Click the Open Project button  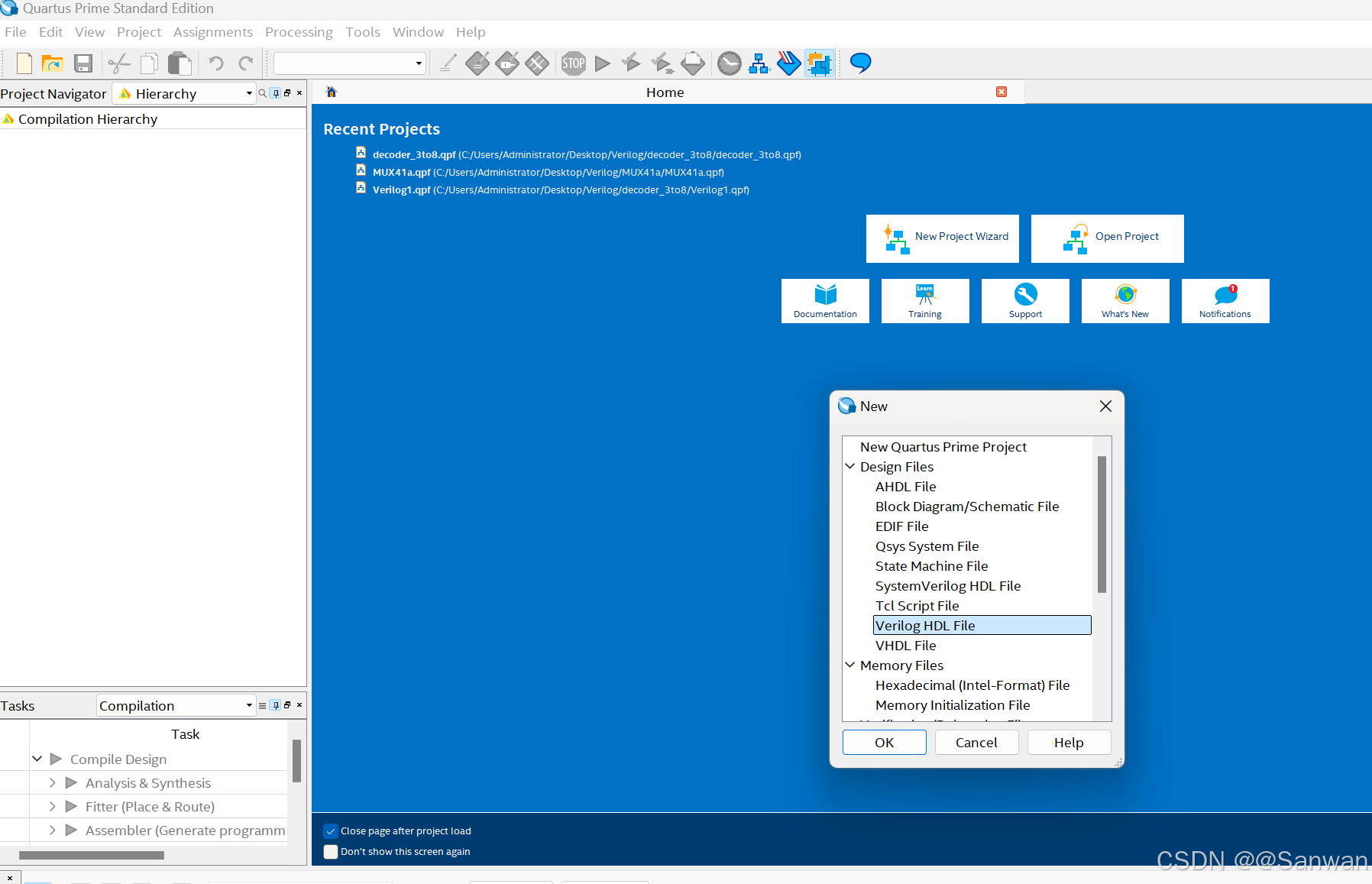[1108, 238]
